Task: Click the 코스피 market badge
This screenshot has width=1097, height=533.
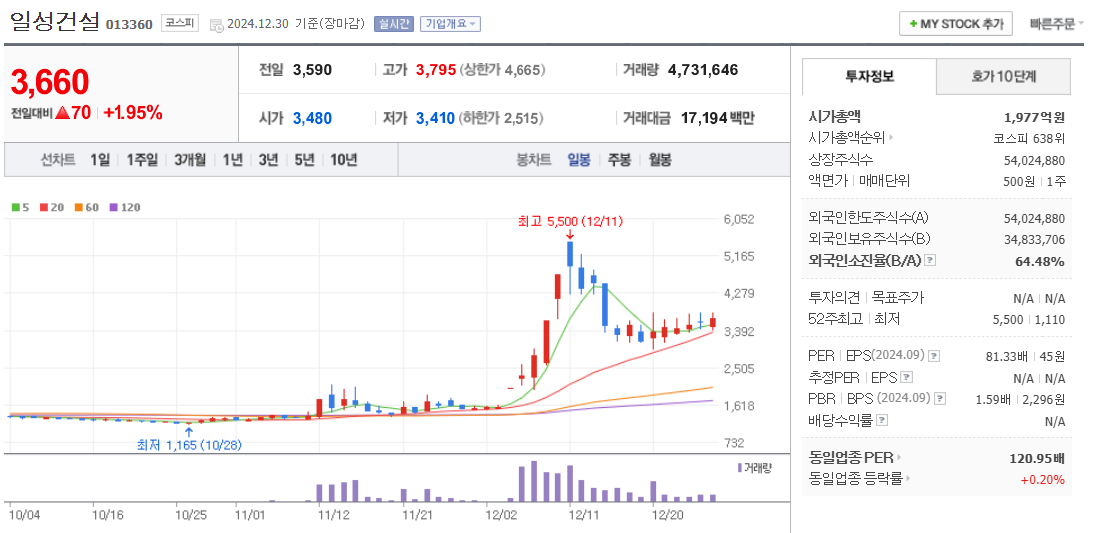Action: [181, 23]
